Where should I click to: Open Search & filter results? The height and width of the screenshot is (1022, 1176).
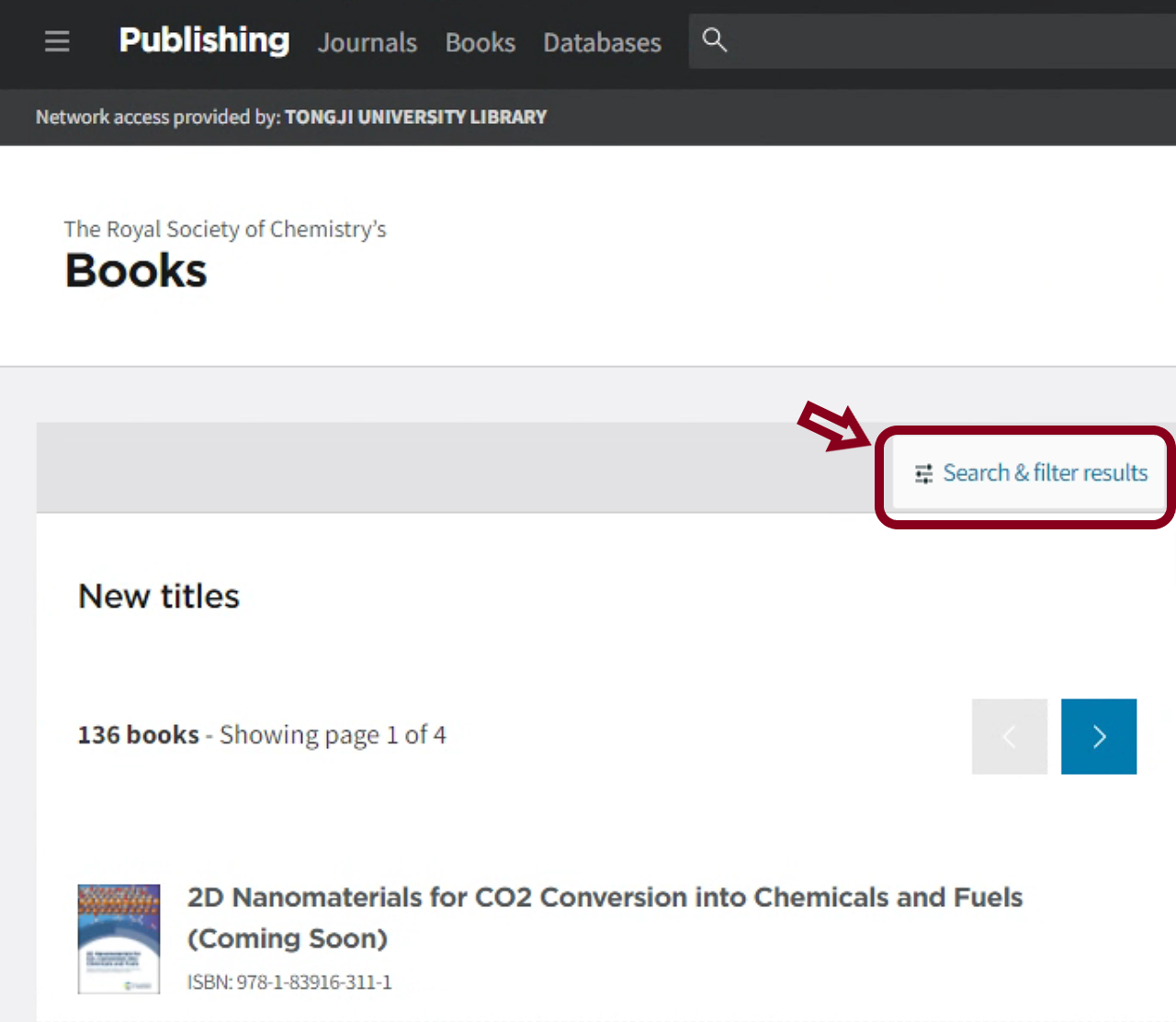click(x=1044, y=473)
